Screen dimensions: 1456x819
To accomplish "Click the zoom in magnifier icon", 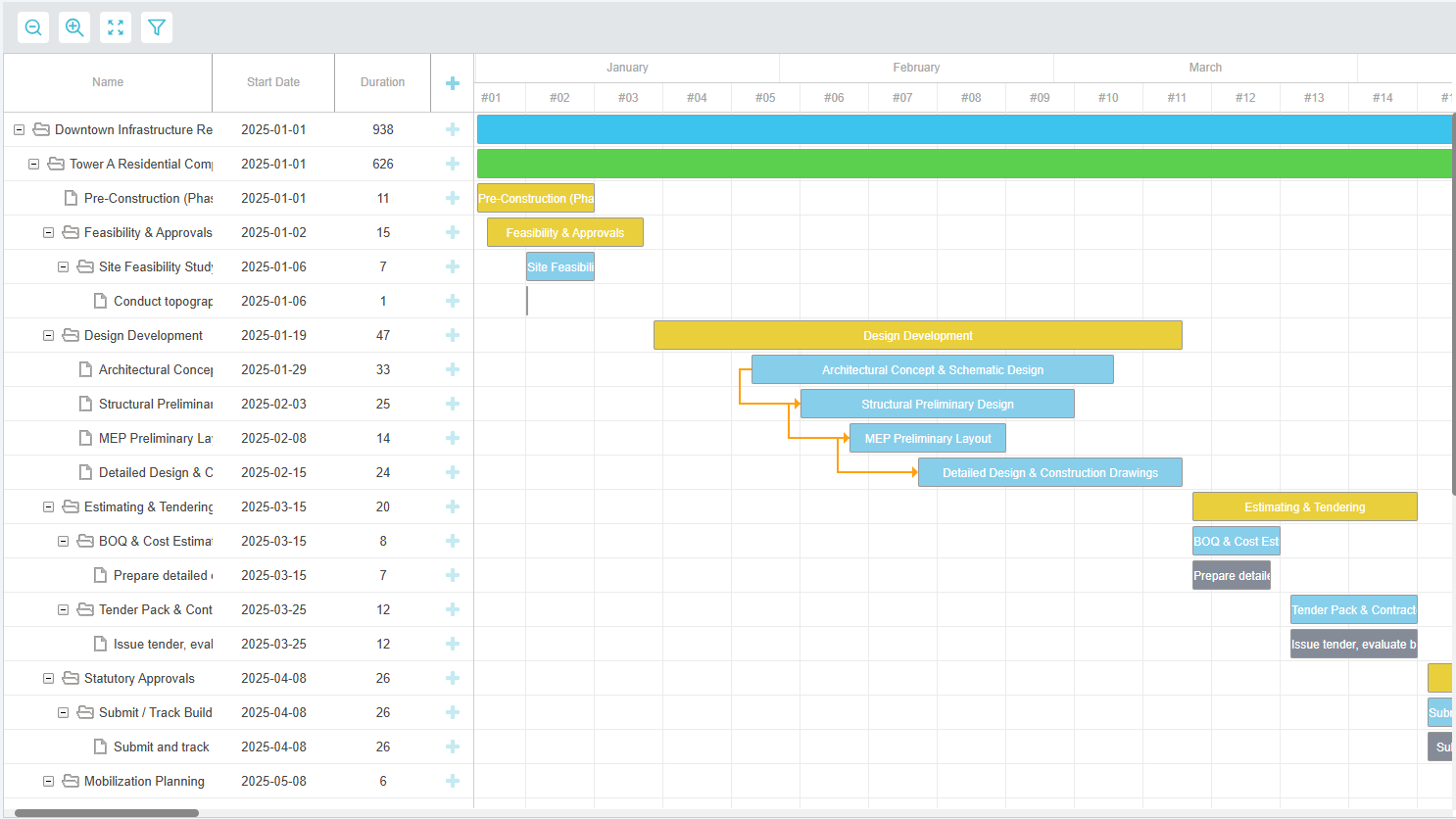I will (74, 27).
